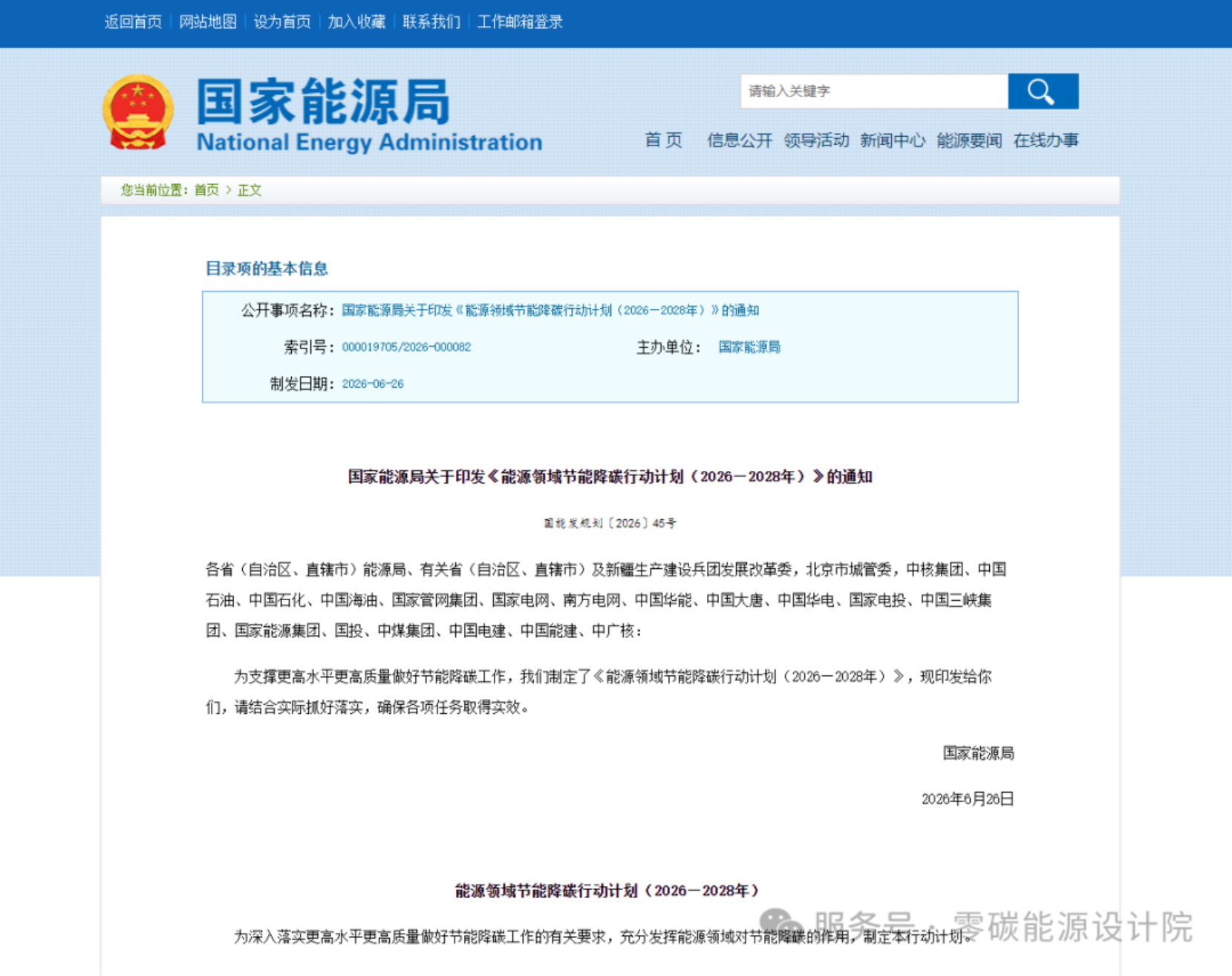Open 联系我们 link

431,22
